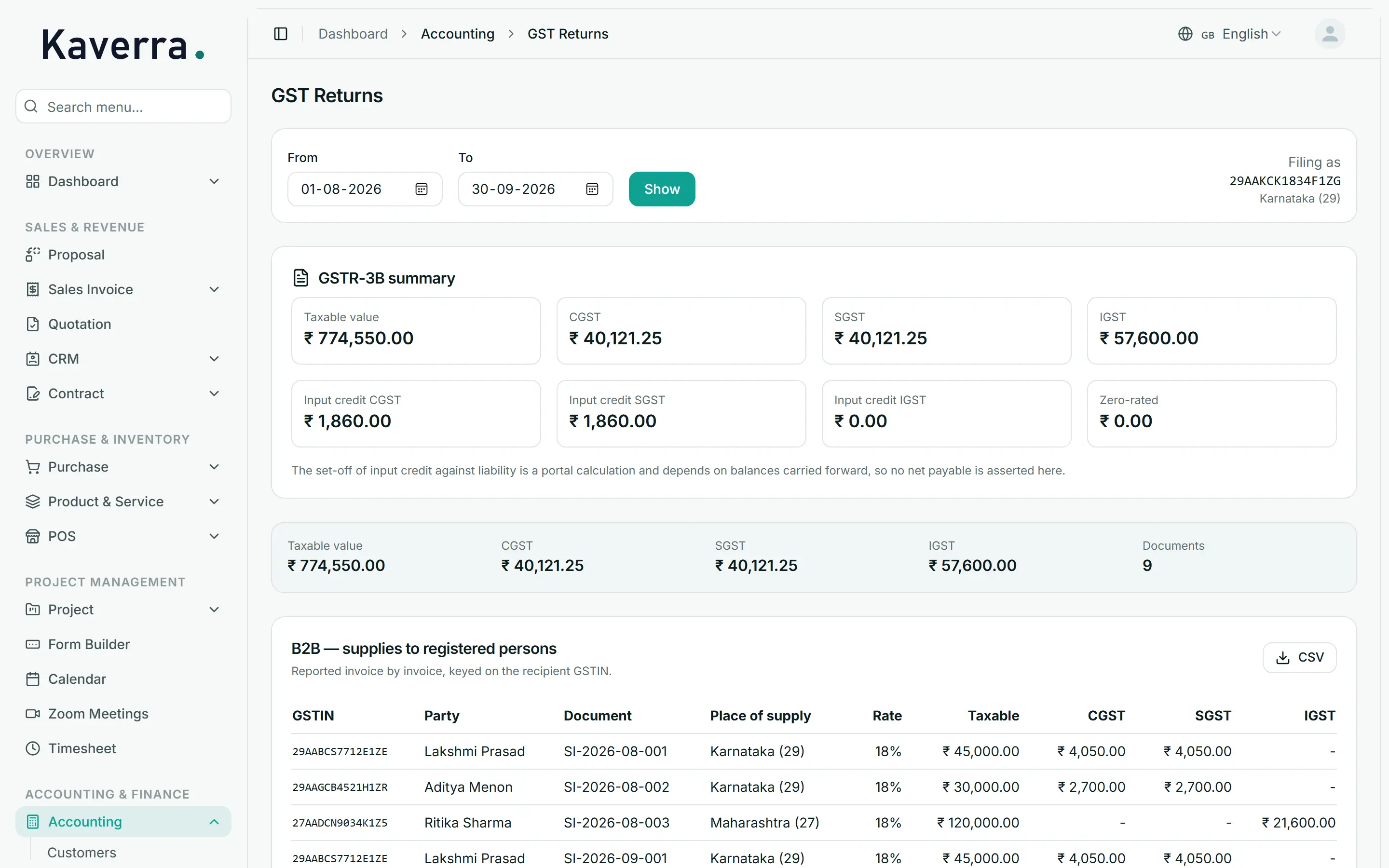Expand the Contract chevron
This screenshot has height=868, width=1389.
point(214,393)
